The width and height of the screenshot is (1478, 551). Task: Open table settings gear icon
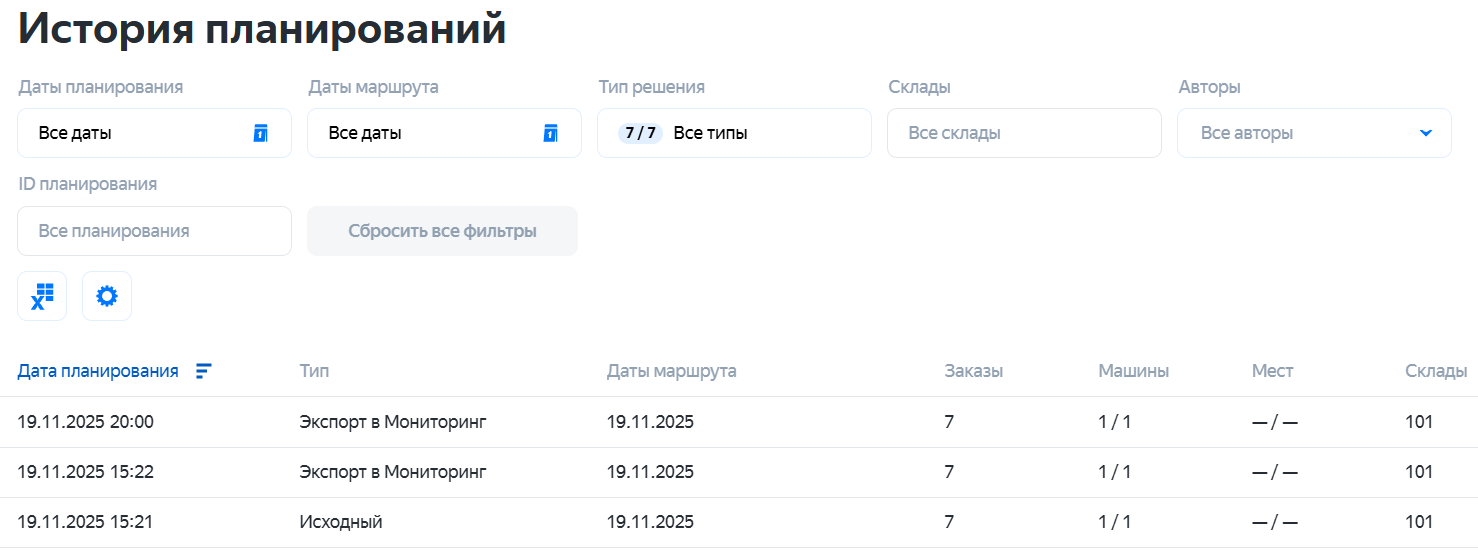[107, 296]
